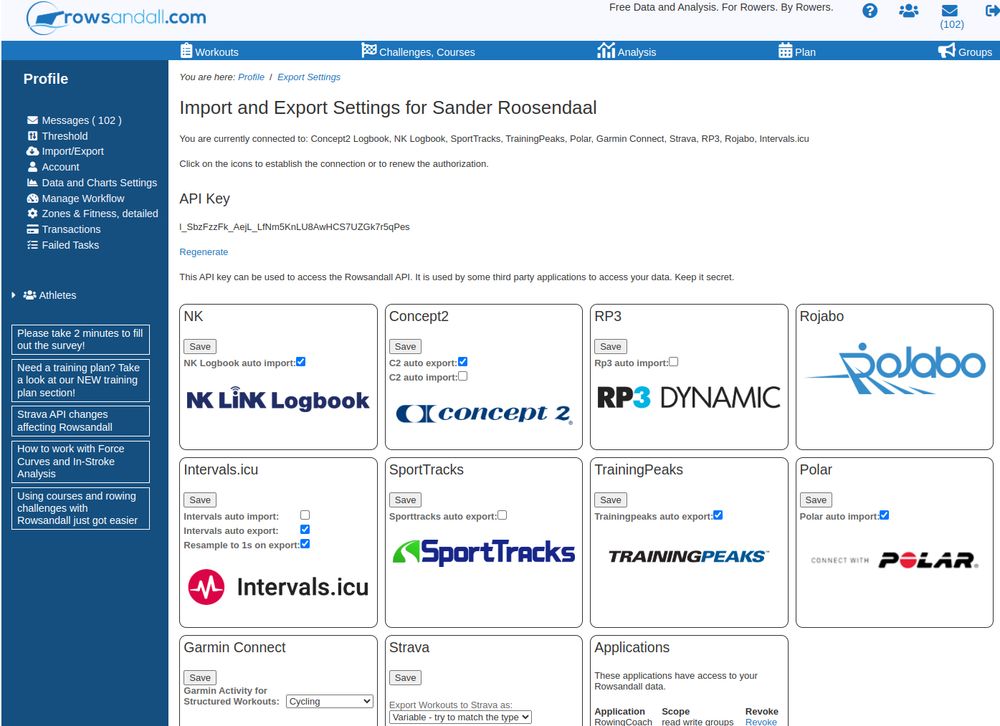Image resolution: width=1000 pixels, height=726 pixels.
Task: Click the Failed Tasks list icon
Action: point(33,245)
